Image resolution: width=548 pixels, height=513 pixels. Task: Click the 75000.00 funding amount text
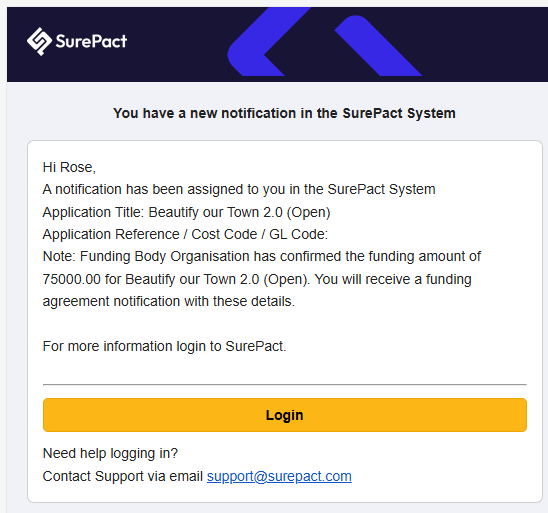click(71, 279)
